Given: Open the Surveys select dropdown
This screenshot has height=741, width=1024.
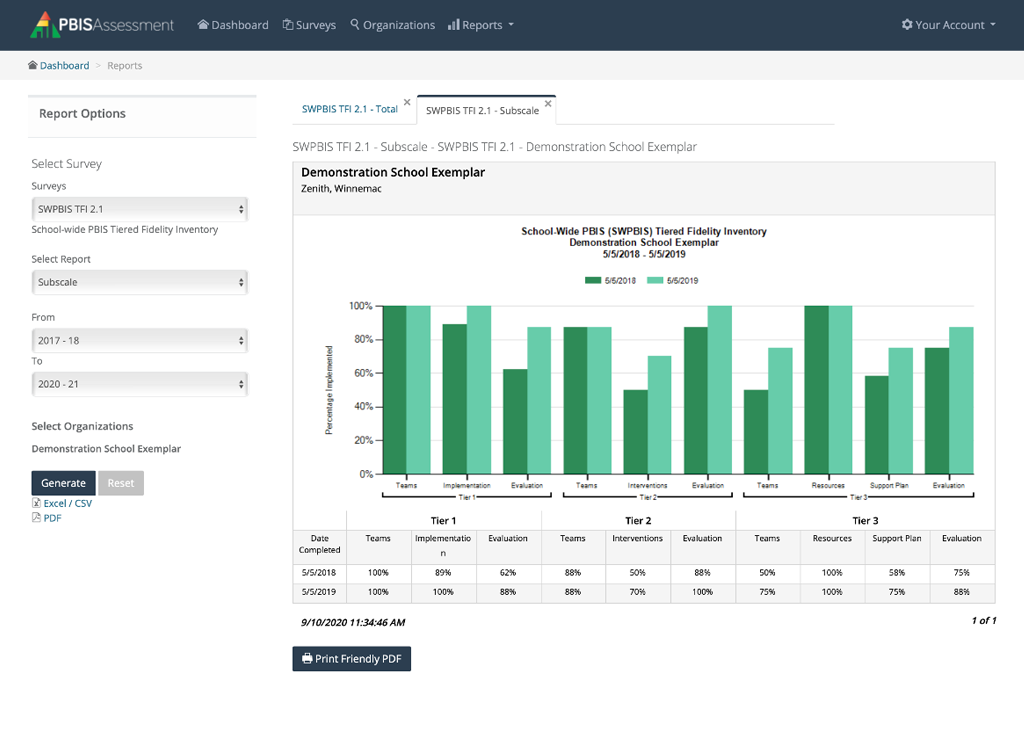Looking at the screenshot, I should (x=140, y=209).
